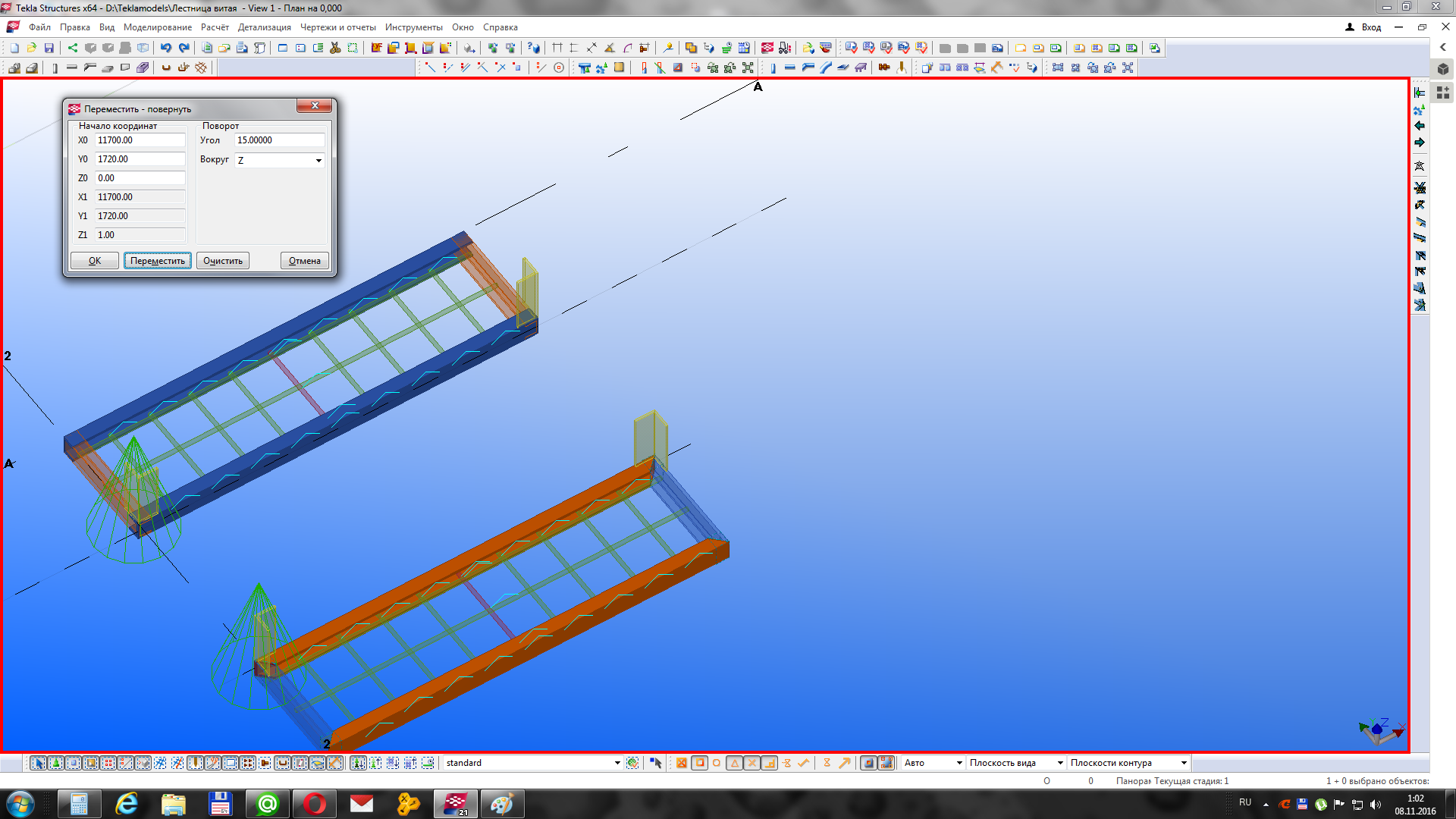Click the Save diskette icon
Image resolution: width=1456 pixels, height=819 pixels.
point(49,48)
